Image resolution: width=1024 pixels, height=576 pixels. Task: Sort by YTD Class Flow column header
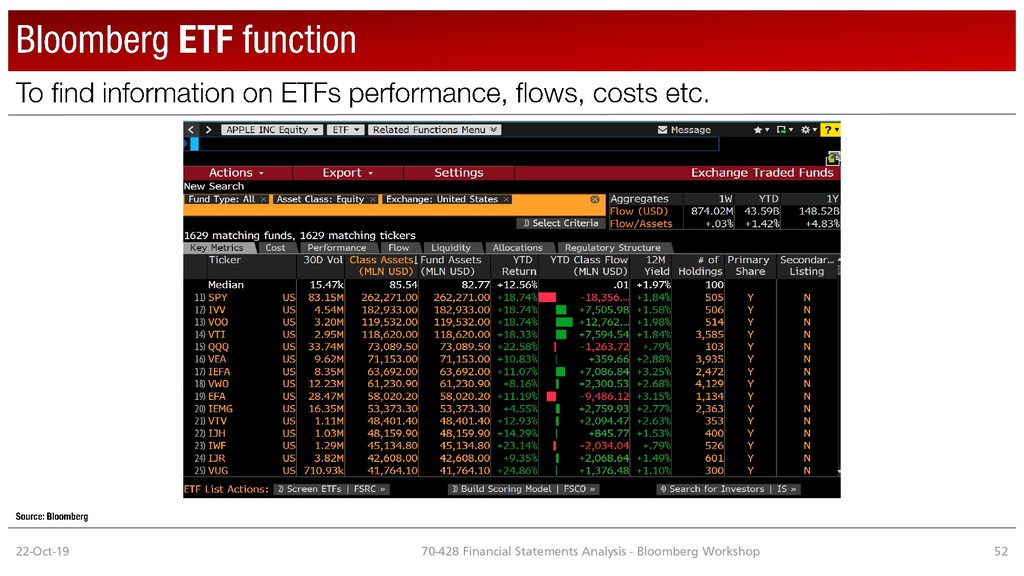pyautogui.click(x=588, y=266)
